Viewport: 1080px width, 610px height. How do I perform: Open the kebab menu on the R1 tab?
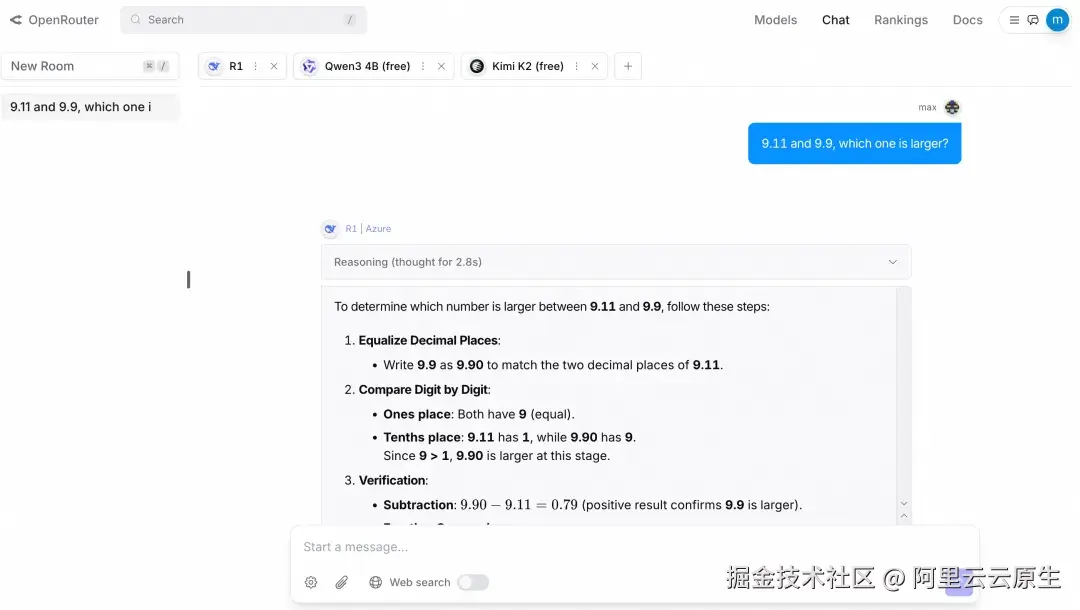255,66
